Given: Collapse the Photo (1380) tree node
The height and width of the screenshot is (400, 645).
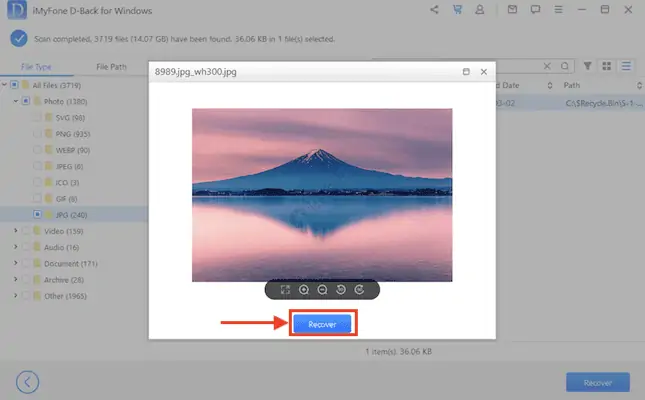Looking at the screenshot, I should click(x=15, y=101).
